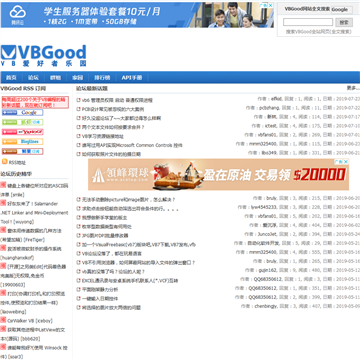Open topic about Microsoft Common Controls API
The height and width of the screenshot is (360, 360).
(x=132, y=145)
